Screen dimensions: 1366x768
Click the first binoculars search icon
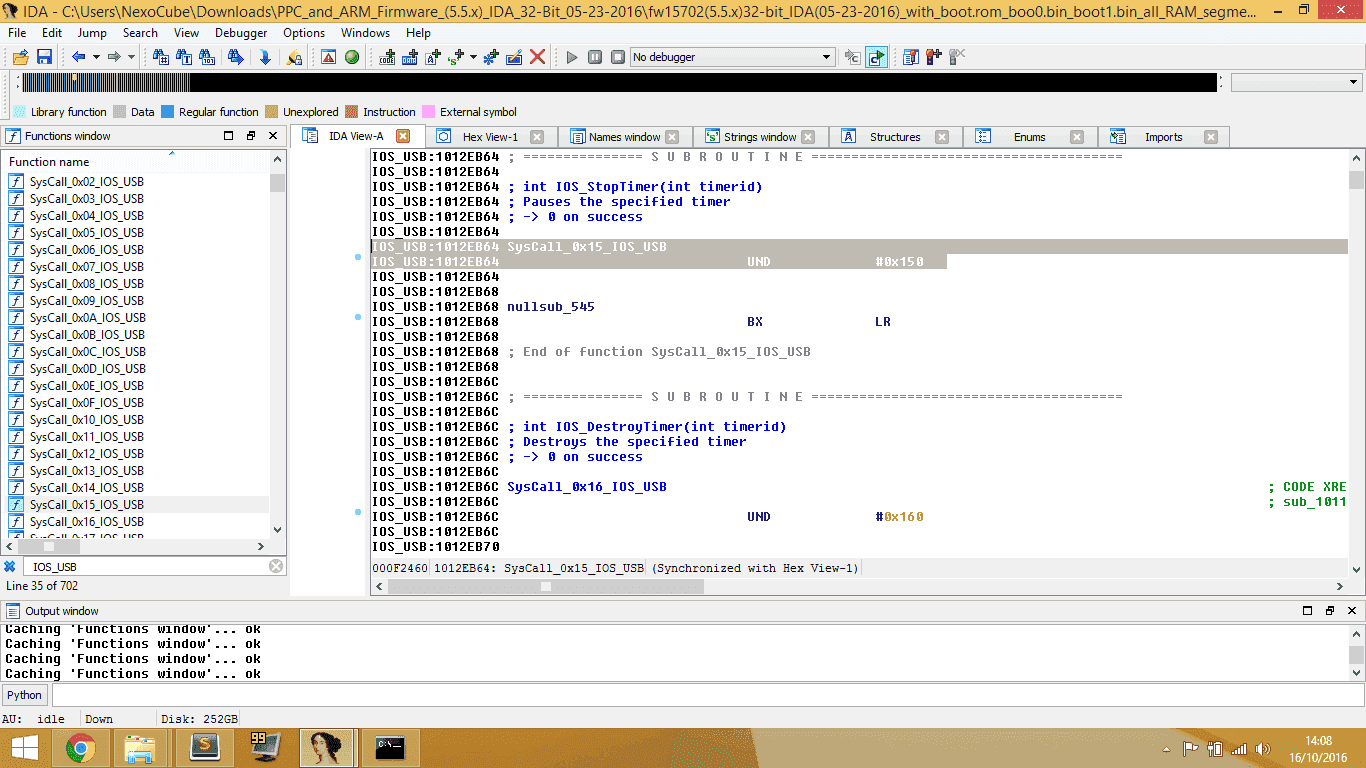point(160,57)
